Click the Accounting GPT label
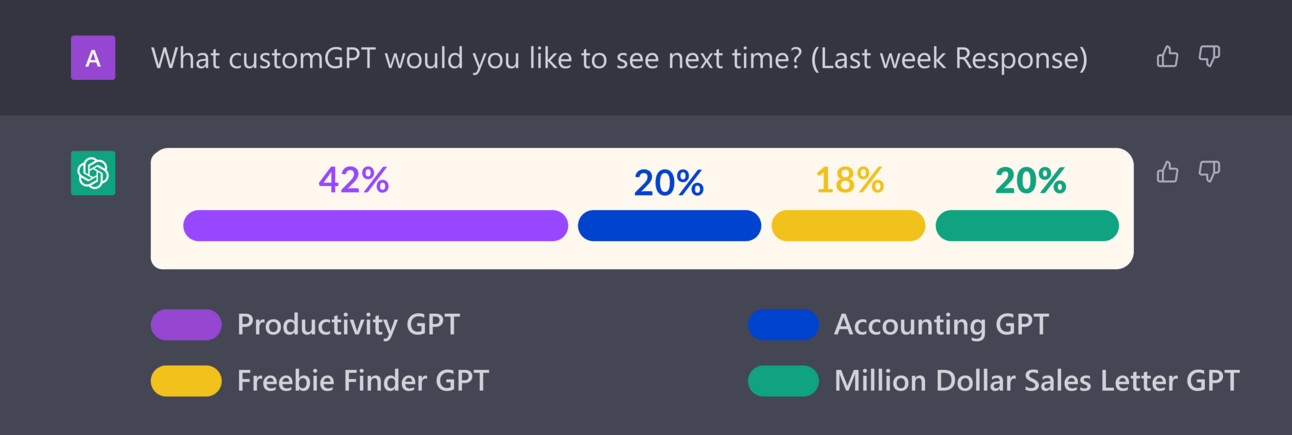Screen dimensions: 1292x435 click(941, 325)
